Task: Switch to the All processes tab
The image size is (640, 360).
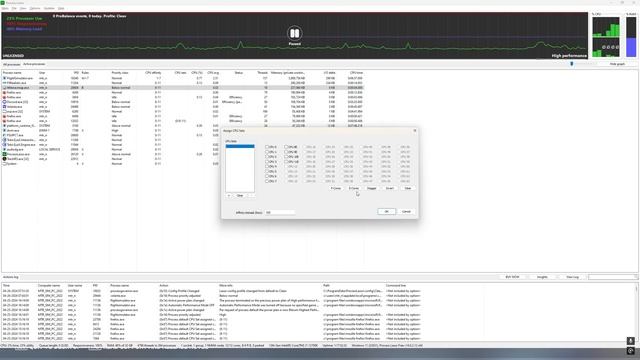Action: pos(11,64)
